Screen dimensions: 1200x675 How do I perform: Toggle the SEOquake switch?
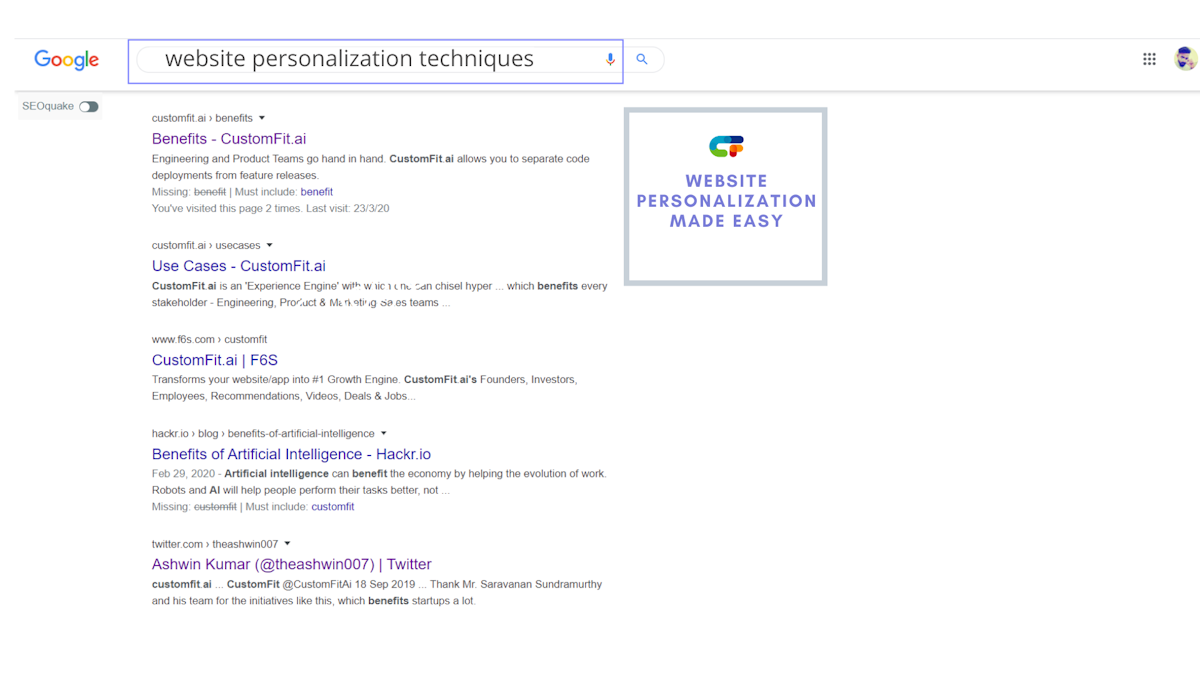click(x=89, y=107)
